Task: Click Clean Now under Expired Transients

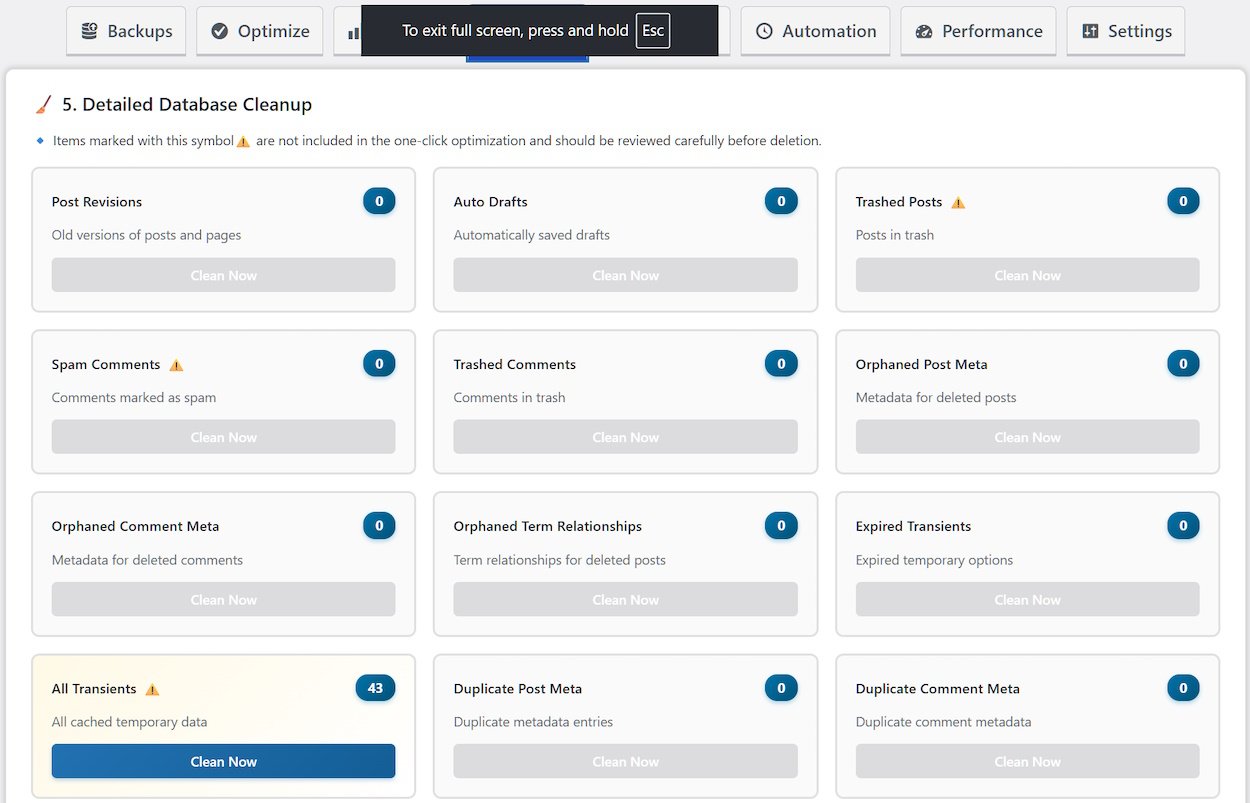Action: [1027, 599]
